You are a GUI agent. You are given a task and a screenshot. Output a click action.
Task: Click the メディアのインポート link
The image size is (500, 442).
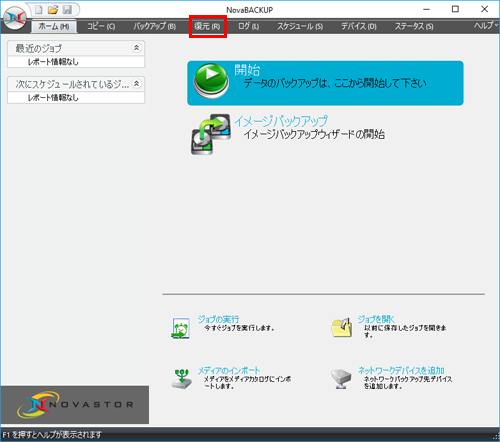[229, 370]
